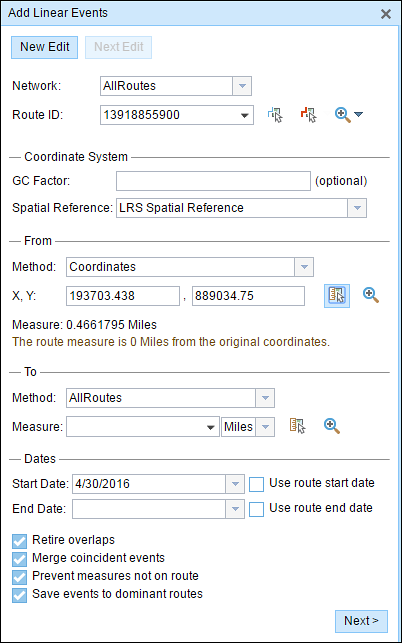Click the From Select X/Y on Map icon
Viewport: 402px width, 643px height.
click(x=337, y=296)
